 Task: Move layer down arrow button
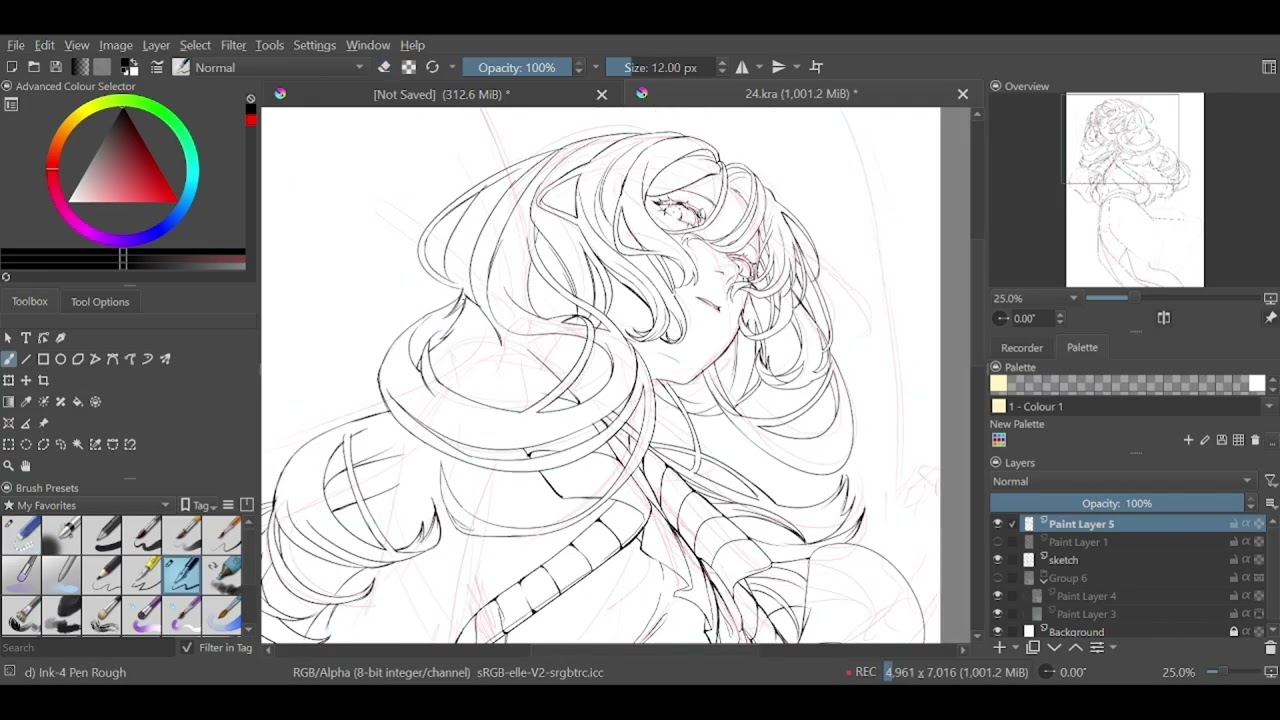click(x=1054, y=648)
